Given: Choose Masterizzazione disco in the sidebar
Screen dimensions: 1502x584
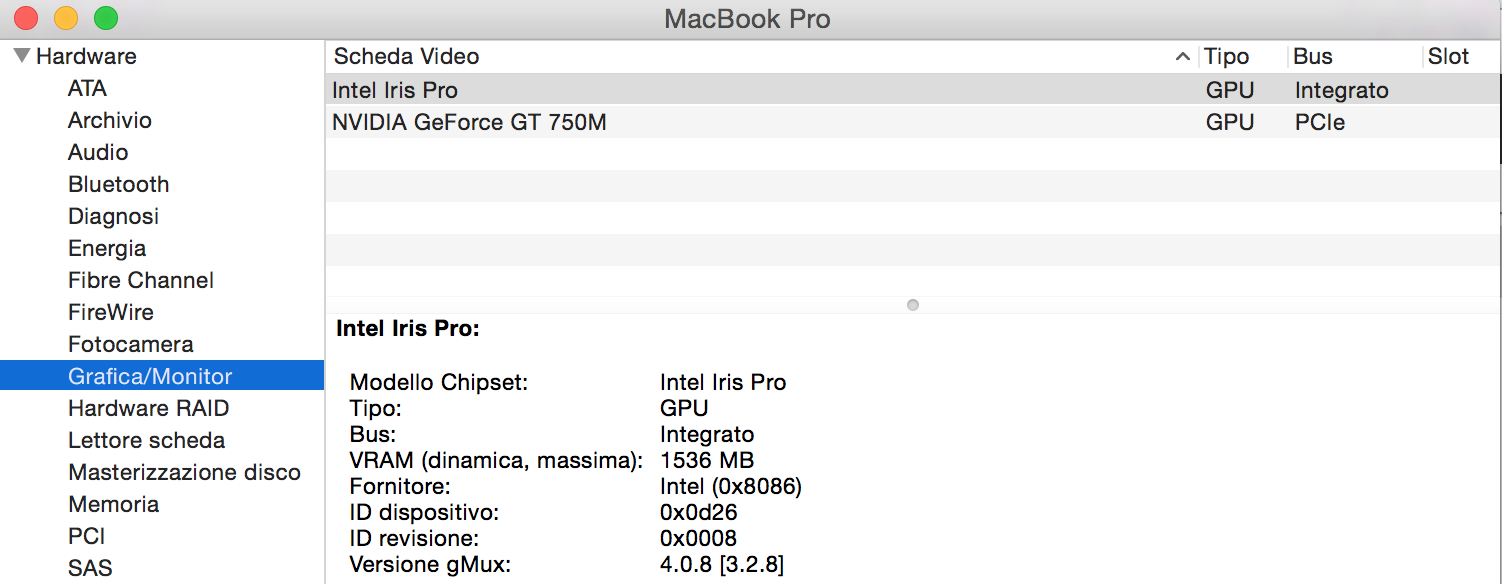Looking at the screenshot, I should coord(184,472).
